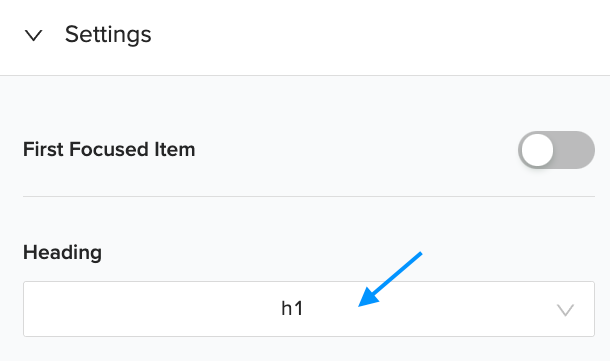Select the h1 value in the Heading field
This screenshot has height=361, width=610.
(x=292, y=309)
